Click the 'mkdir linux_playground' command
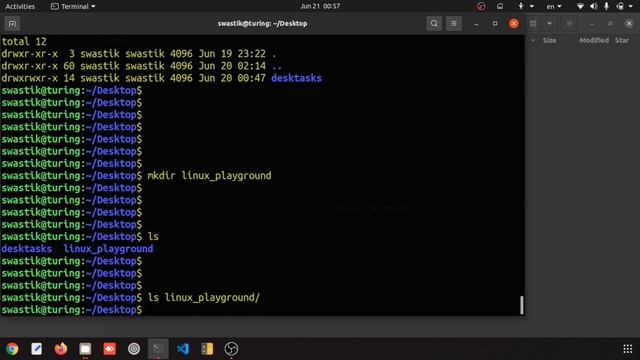This screenshot has height=360, width=640. [209, 176]
